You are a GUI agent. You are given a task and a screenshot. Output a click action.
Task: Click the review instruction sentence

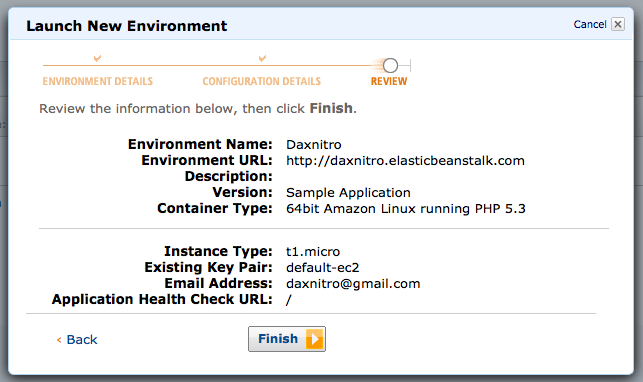[x=198, y=109]
